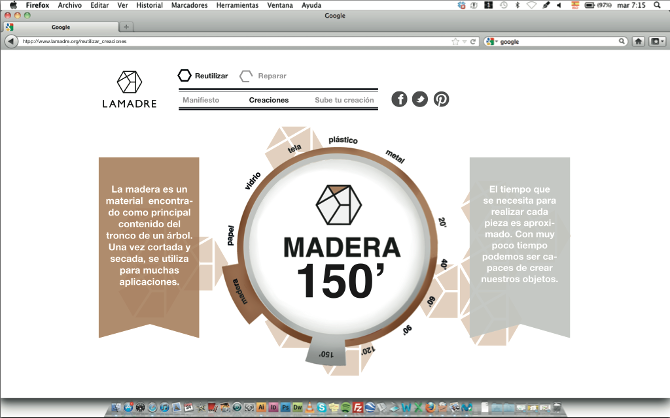Viewport: 670px width, 418px height.
Task: Open VLC from the dock
Action: (x=309, y=408)
